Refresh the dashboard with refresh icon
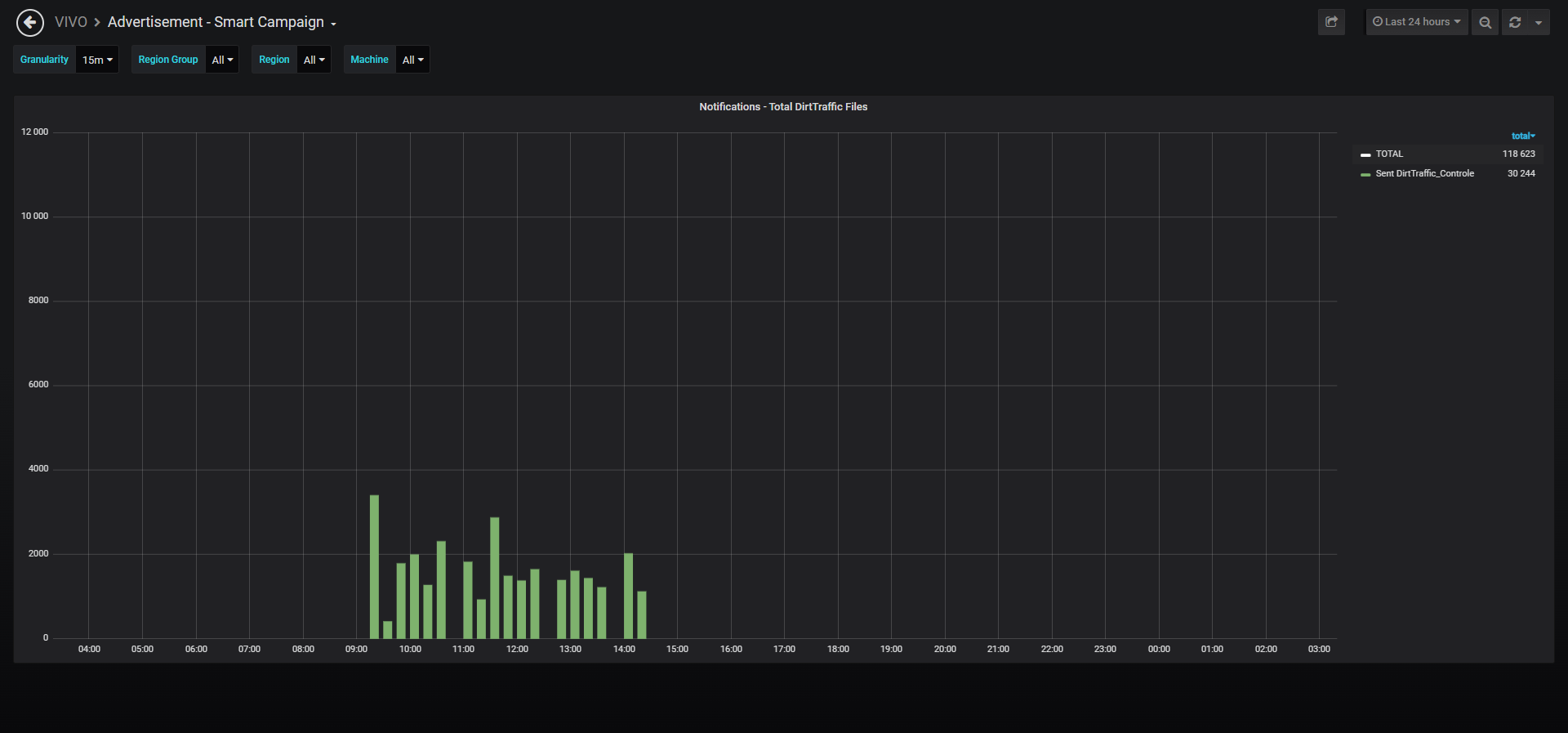Screen dimensions: 1568x733 click(x=1515, y=22)
